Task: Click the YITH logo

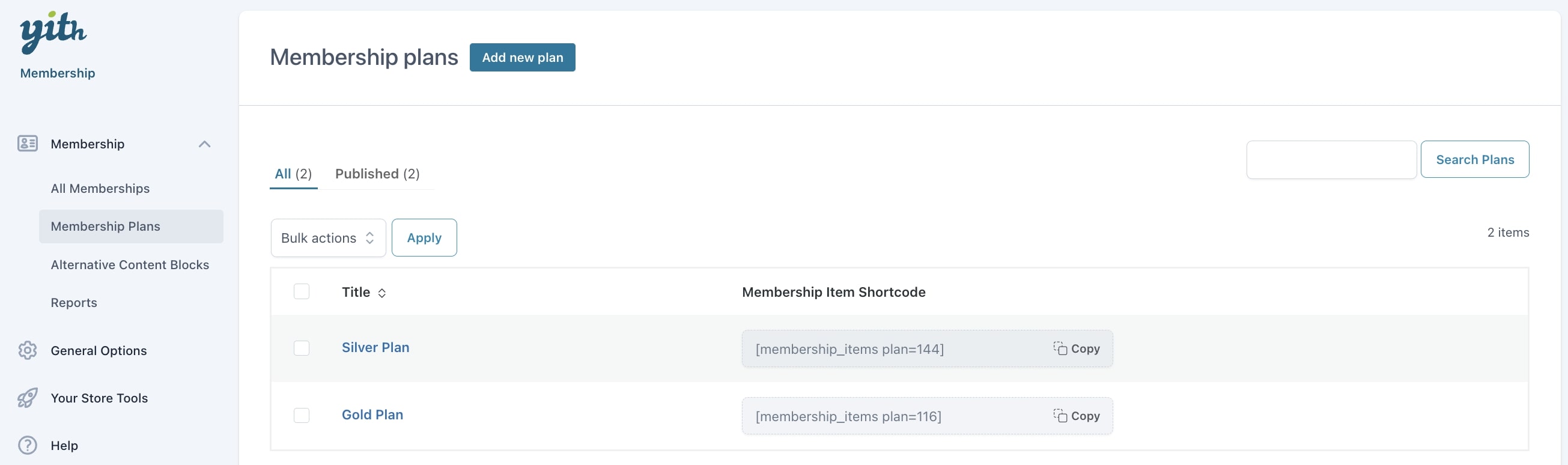Action: click(53, 32)
